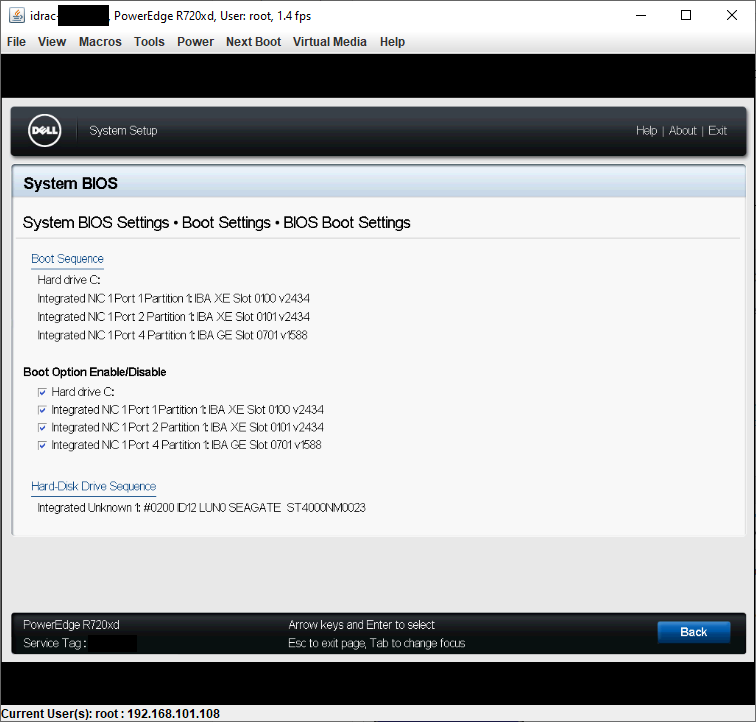Open the Virtual Media menu
Viewport: 756px width, 722px height.
330,42
